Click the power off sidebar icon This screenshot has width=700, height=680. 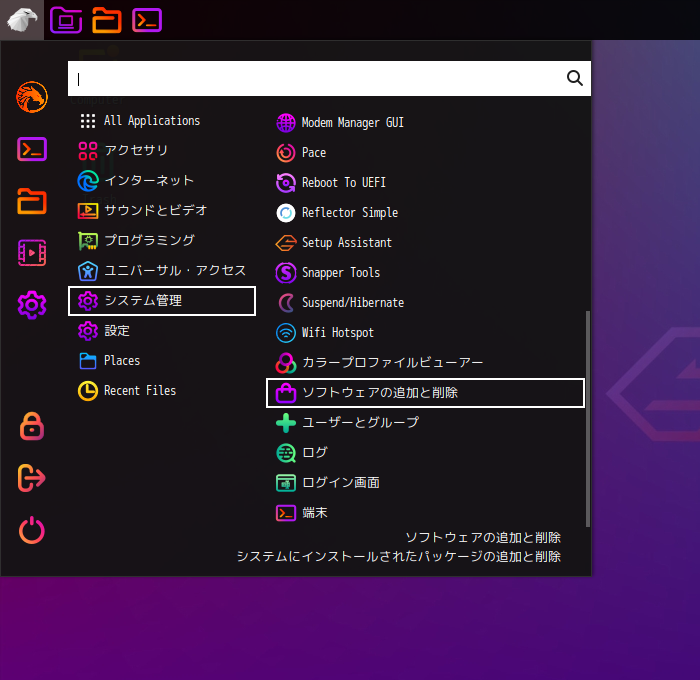32,530
